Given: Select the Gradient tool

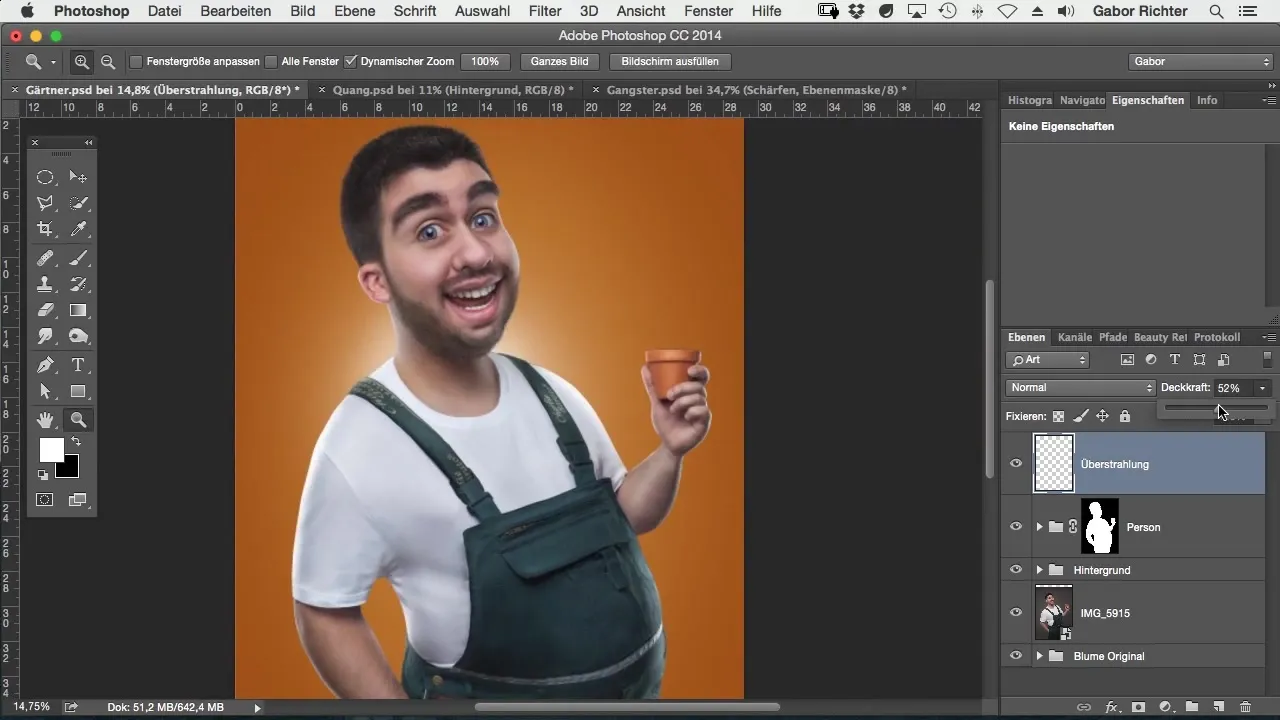Looking at the screenshot, I should 78,310.
